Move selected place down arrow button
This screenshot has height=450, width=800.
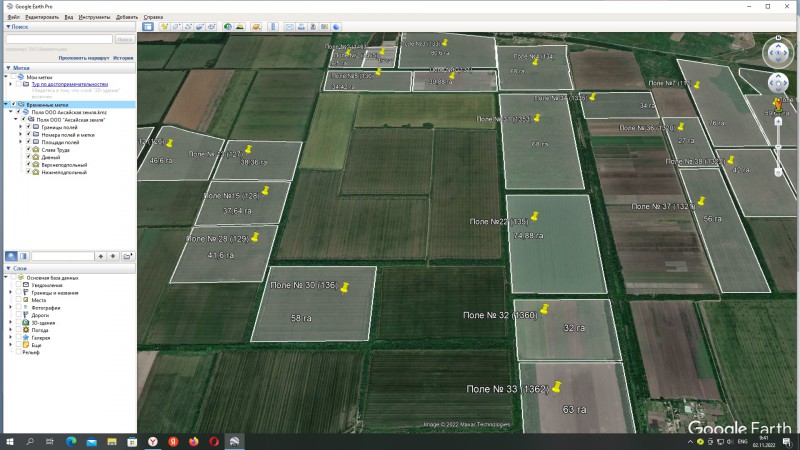(x=113, y=256)
